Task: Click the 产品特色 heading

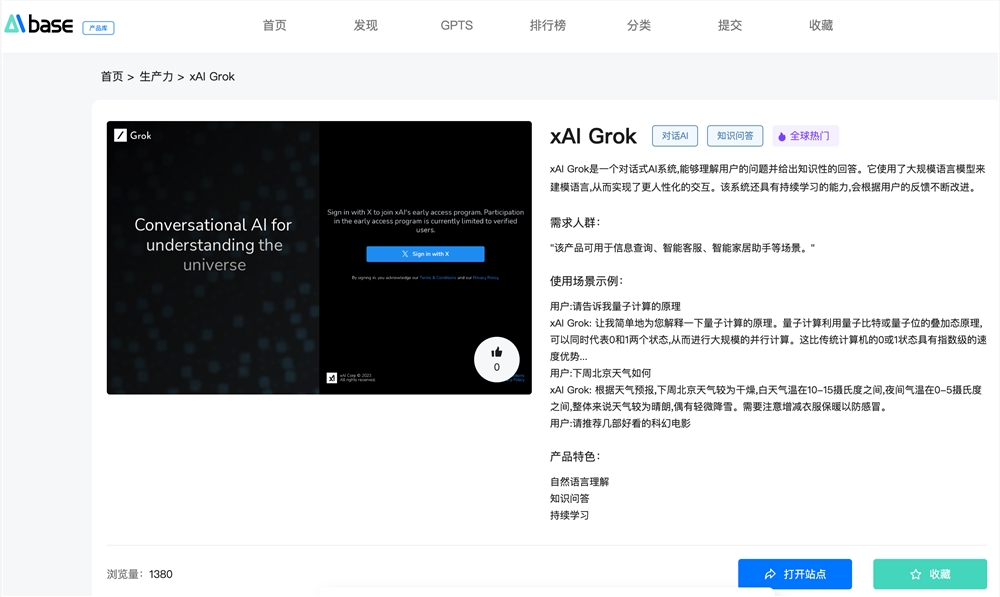Action: 575,457
